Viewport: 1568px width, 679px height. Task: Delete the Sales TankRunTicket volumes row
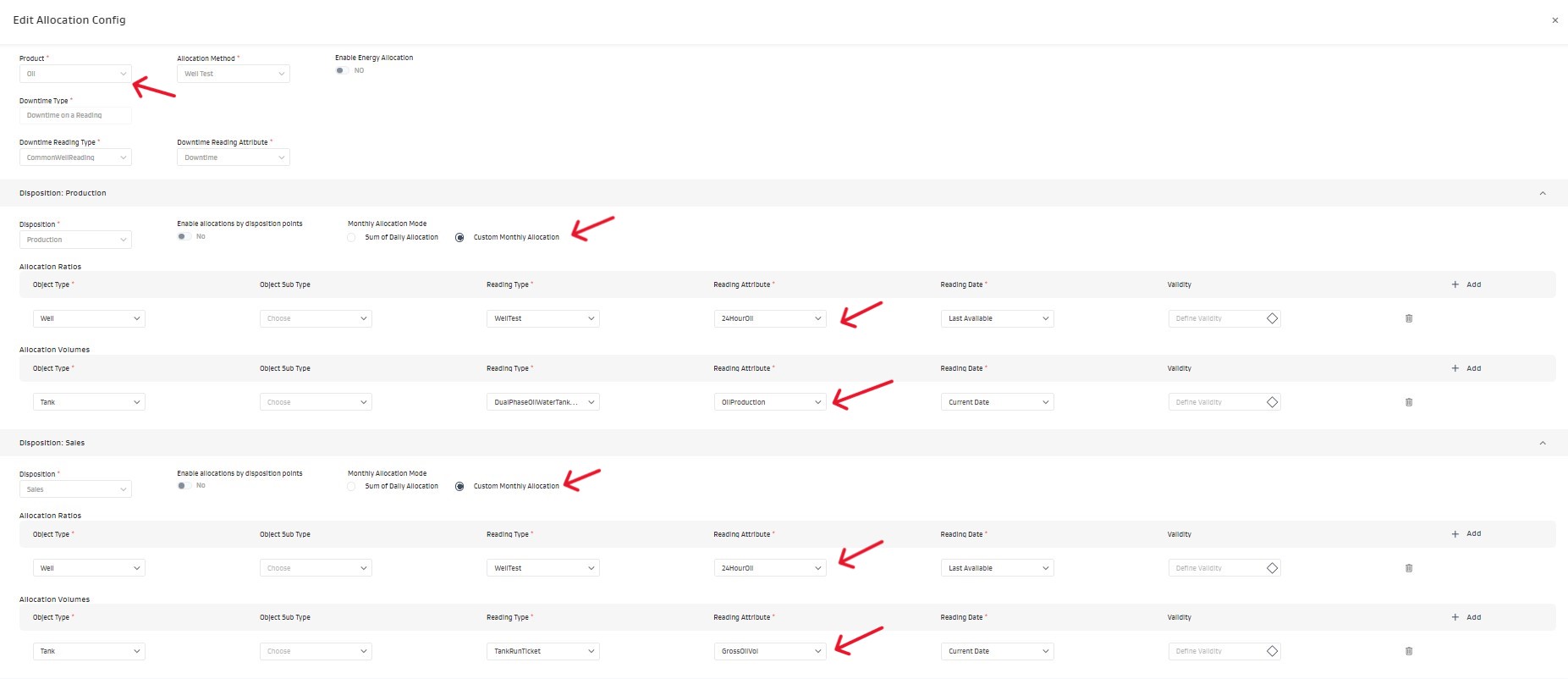point(1408,651)
